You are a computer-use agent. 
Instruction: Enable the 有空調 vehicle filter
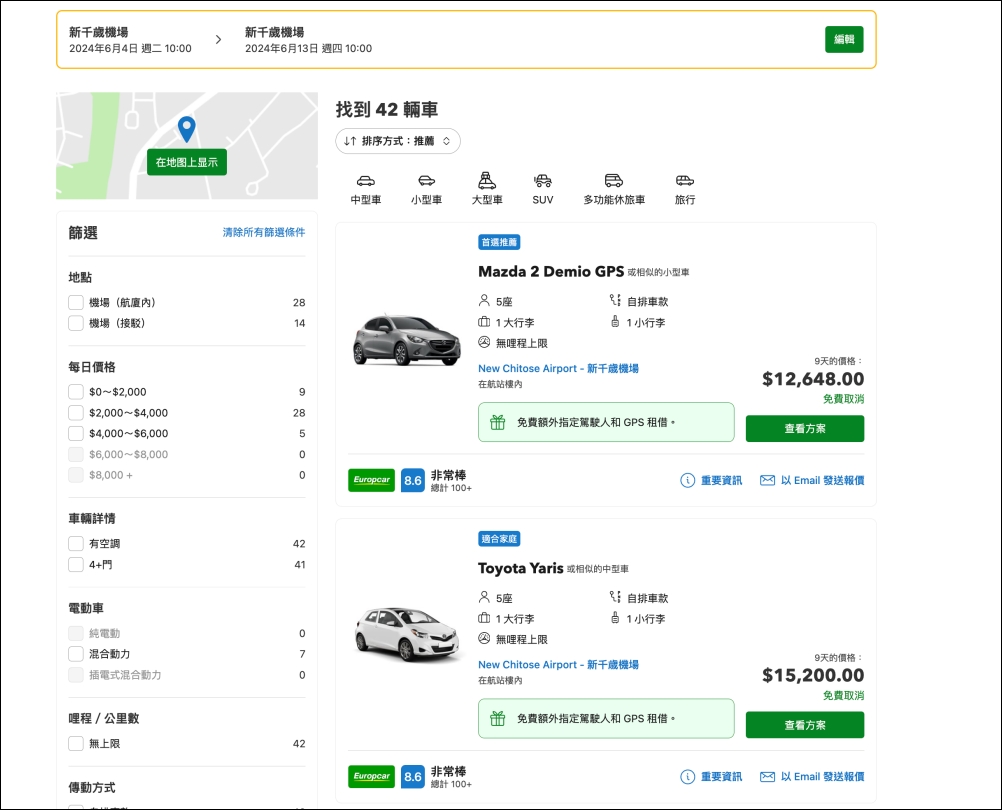(76, 544)
